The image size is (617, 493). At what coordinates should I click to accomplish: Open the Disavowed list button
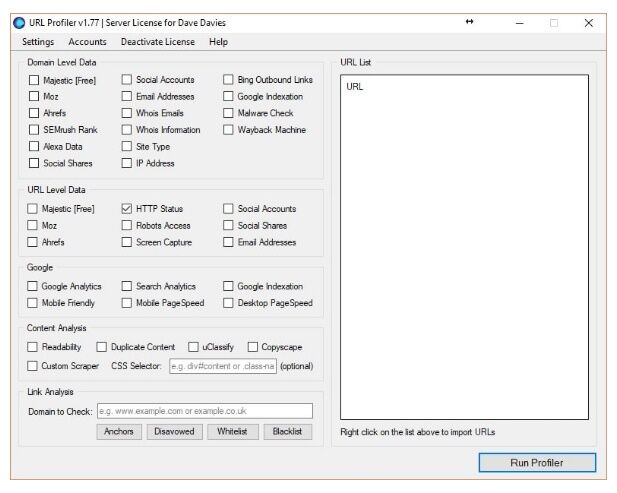tap(174, 432)
